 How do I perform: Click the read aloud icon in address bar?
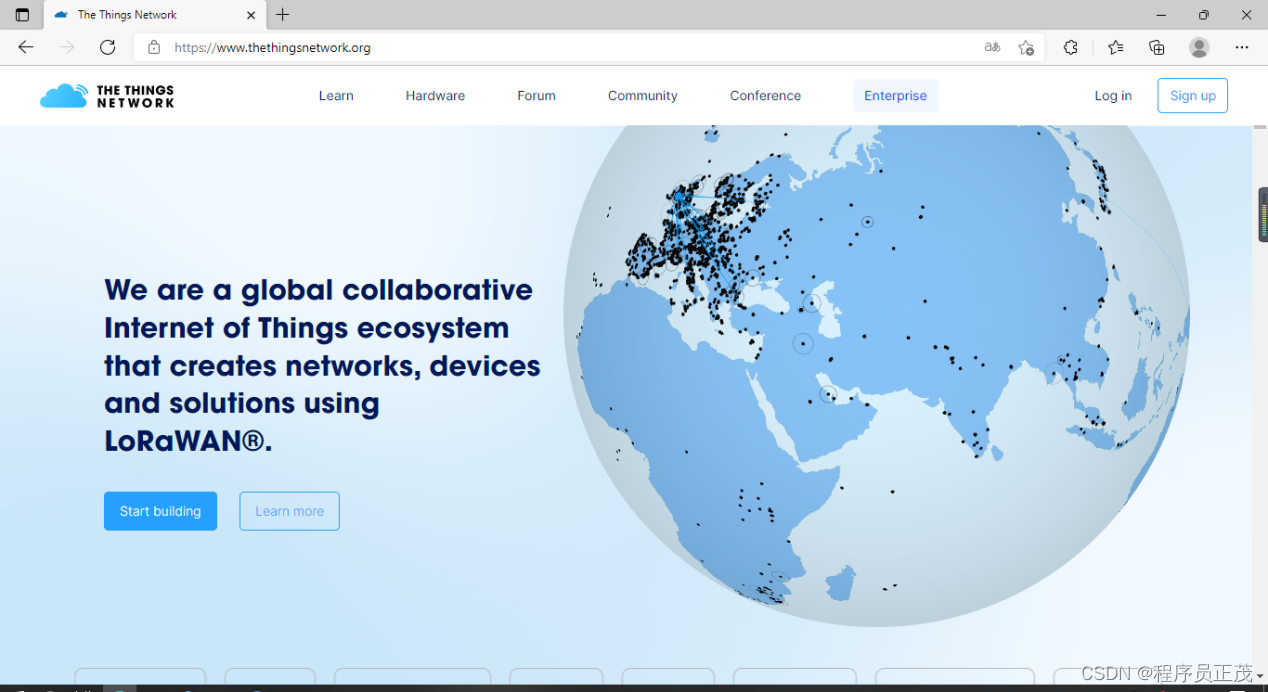tap(992, 47)
